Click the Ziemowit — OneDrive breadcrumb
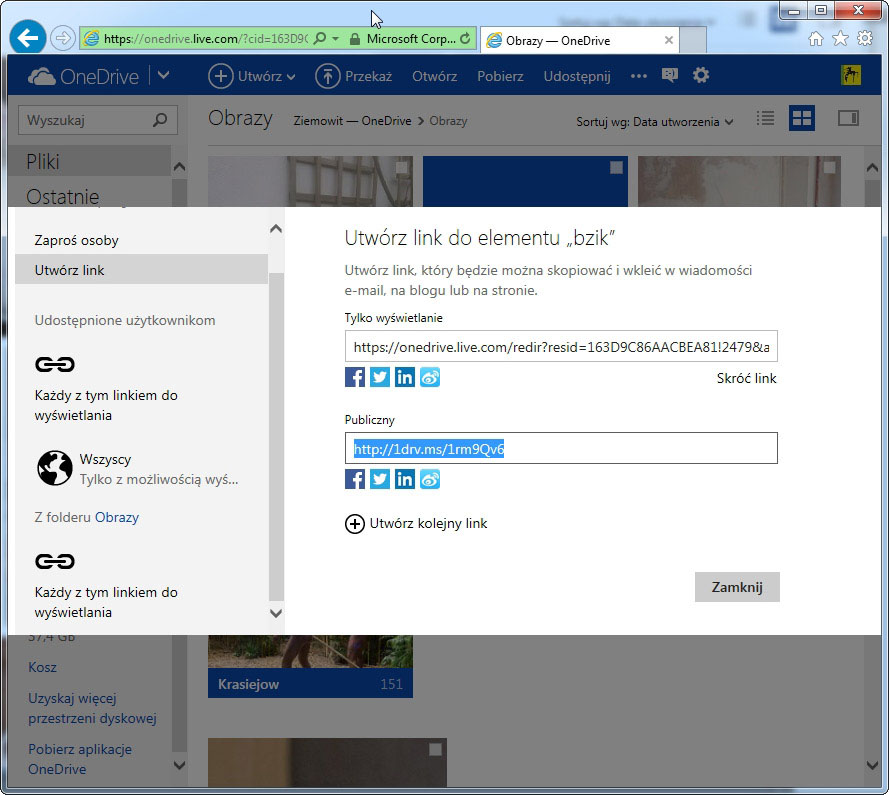The height and width of the screenshot is (795, 889). (352, 121)
